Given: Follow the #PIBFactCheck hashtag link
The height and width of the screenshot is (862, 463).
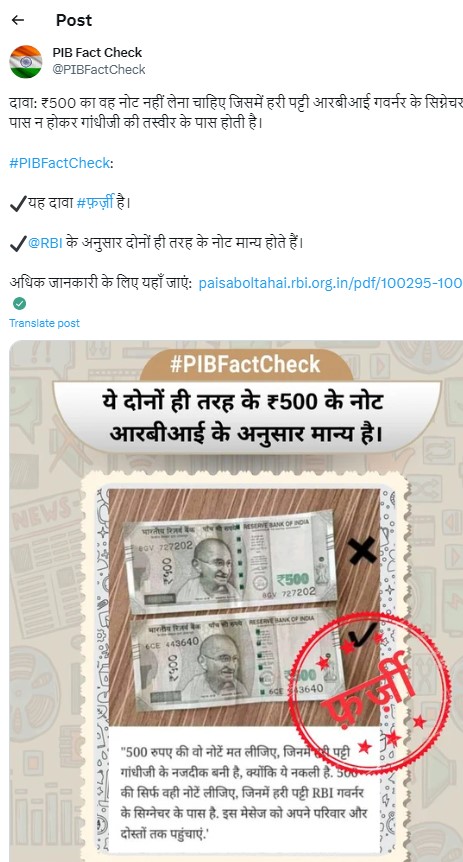Looking at the screenshot, I should [x=59, y=163].
